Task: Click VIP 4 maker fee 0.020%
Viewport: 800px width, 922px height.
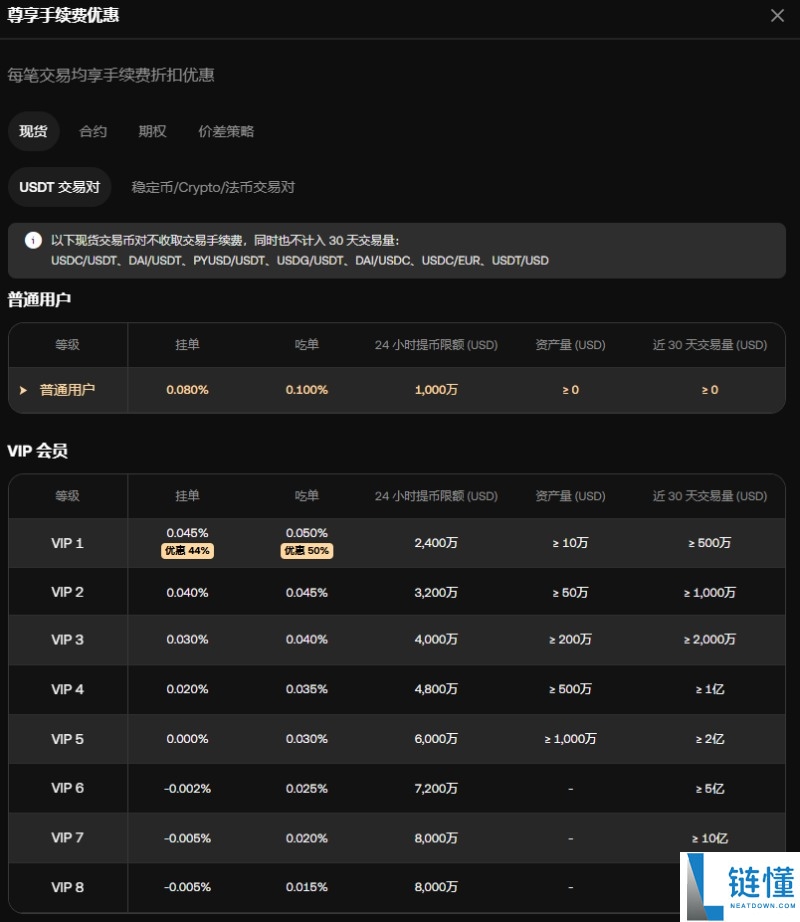Action: pyautogui.click(x=188, y=689)
